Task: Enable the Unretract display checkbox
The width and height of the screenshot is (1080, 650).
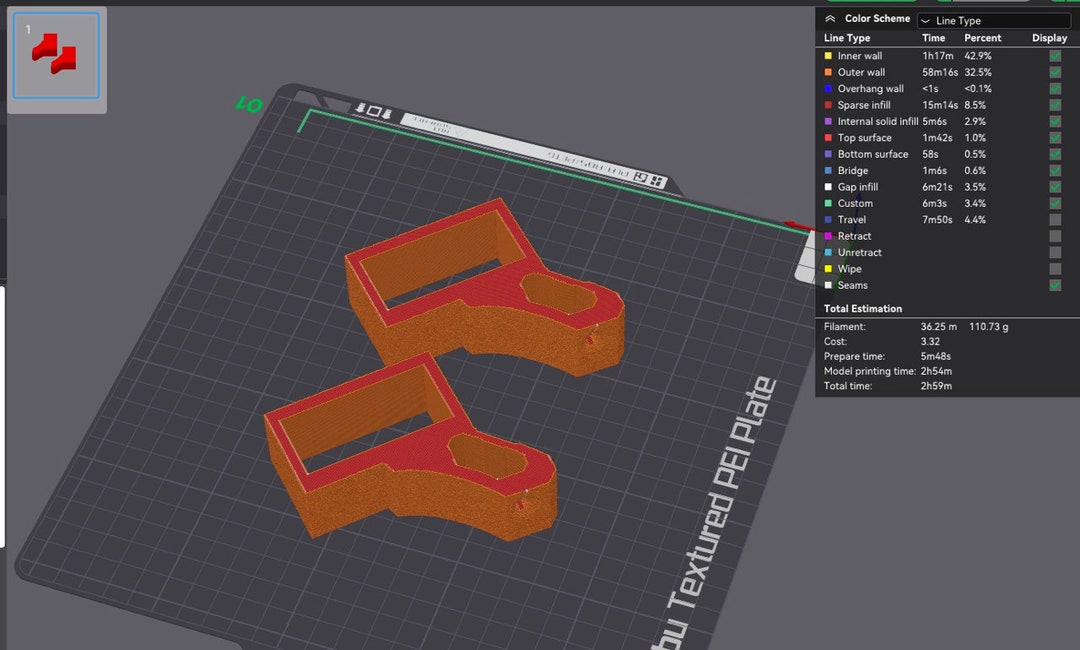Action: click(x=1055, y=252)
